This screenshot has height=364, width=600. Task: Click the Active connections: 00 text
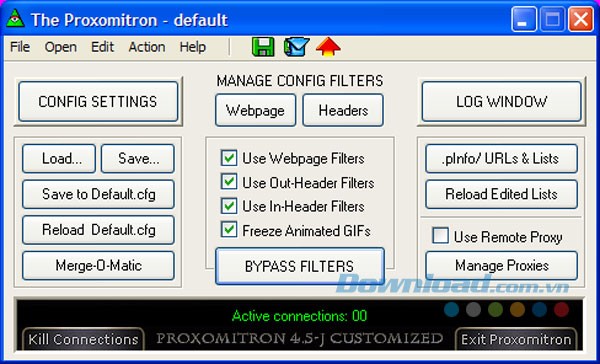pyautogui.click(x=299, y=316)
